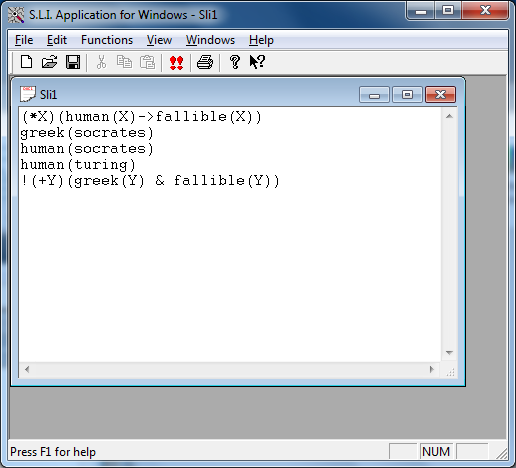Save the document with the floppy disk icon

(x=73, y=62)
